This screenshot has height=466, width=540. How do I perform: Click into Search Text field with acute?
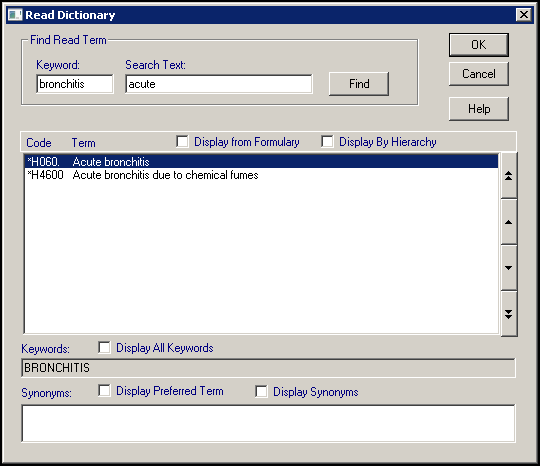[x=219, y=84]
